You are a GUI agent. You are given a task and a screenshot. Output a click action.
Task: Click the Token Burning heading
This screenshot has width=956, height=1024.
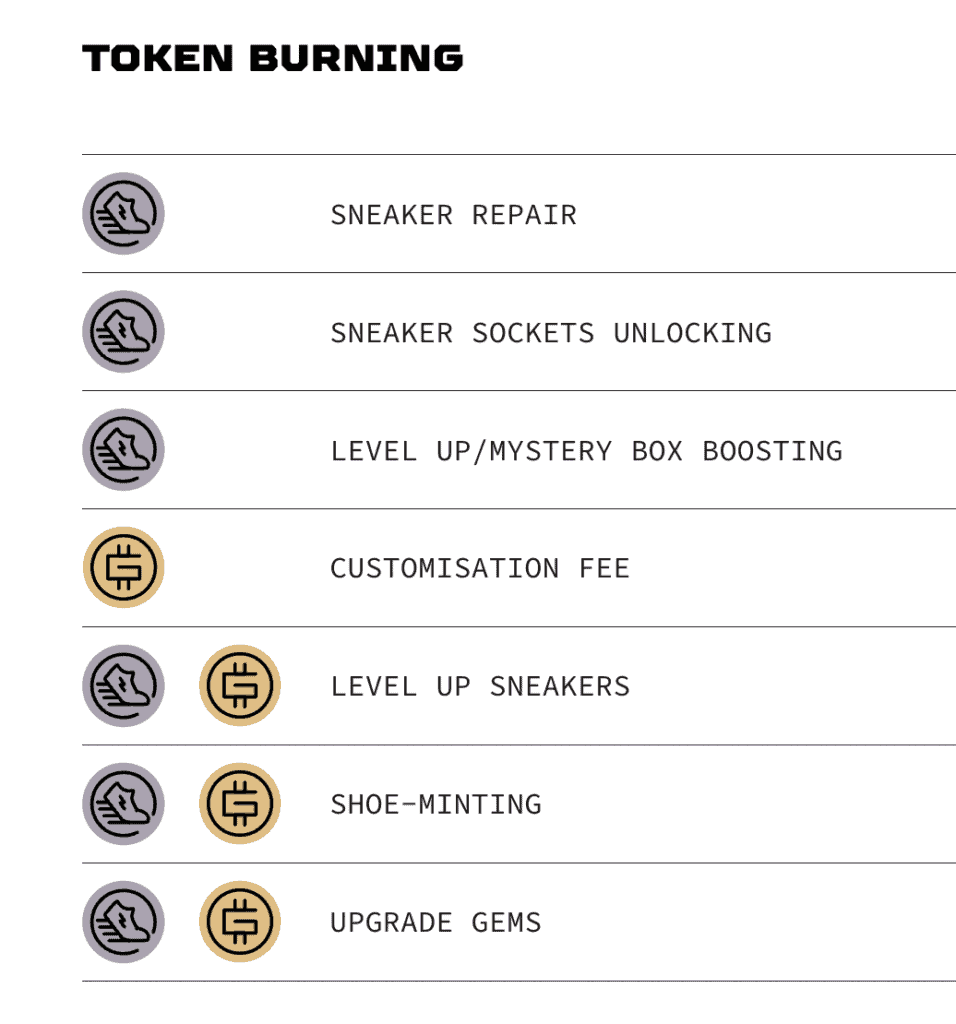pos(272,58)
